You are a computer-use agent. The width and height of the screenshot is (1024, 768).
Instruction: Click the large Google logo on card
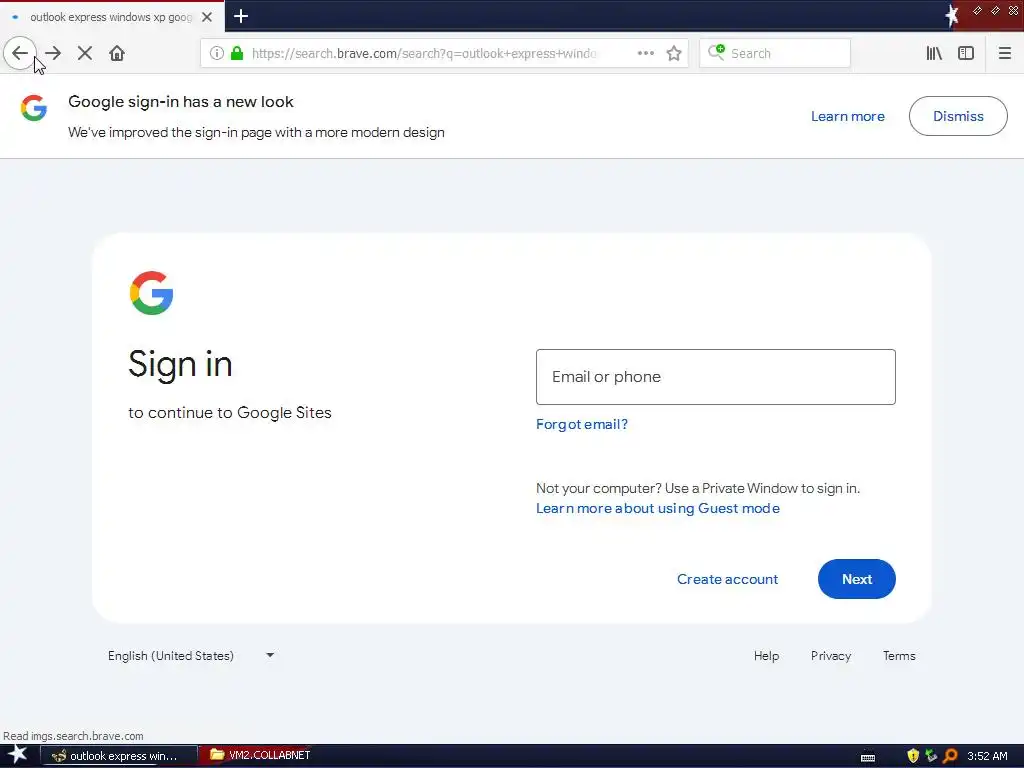pos(152,293)
